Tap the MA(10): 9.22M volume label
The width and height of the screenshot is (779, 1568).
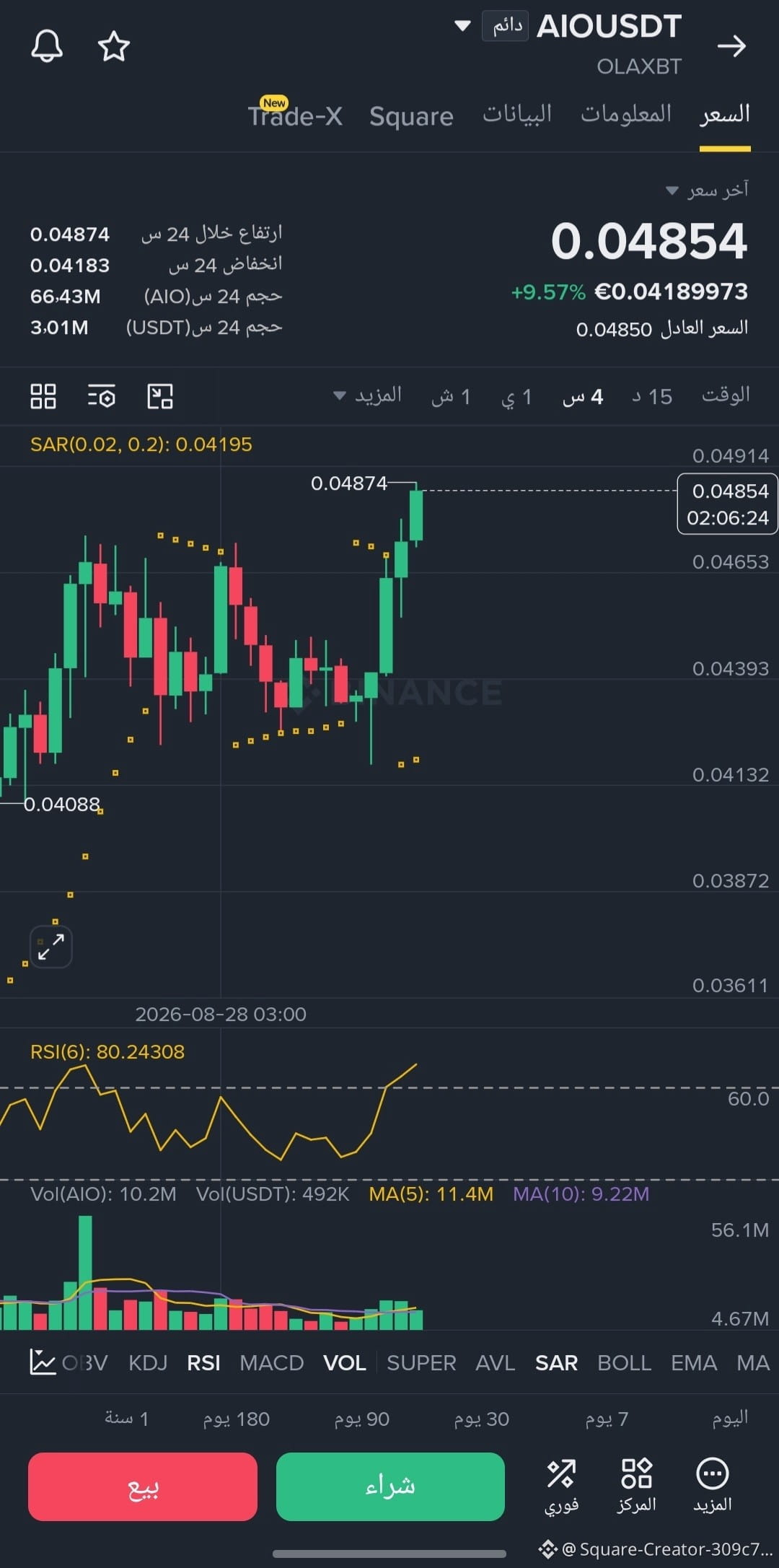[x=581, y=1193]
